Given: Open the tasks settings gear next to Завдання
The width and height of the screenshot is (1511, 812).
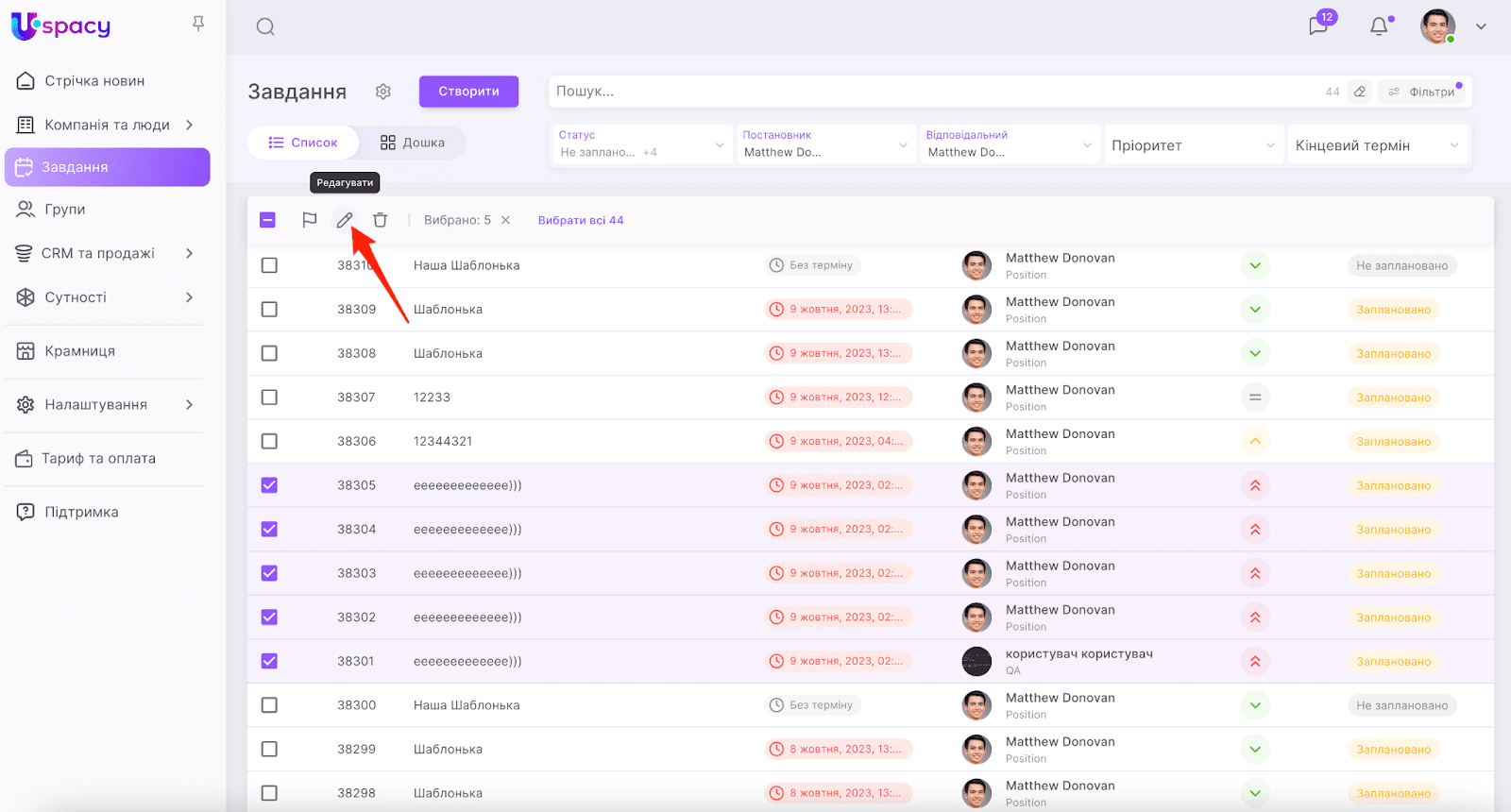Looking at the screenshot, I should pyautogui.click(x=382, y=92).
